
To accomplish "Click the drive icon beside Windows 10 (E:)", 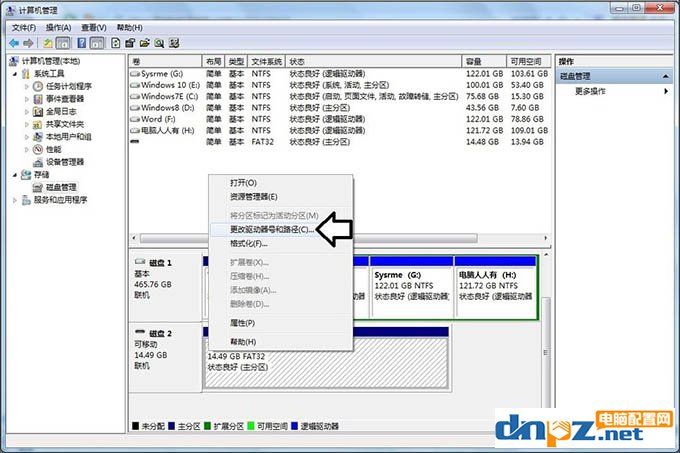I will point(135,85).
